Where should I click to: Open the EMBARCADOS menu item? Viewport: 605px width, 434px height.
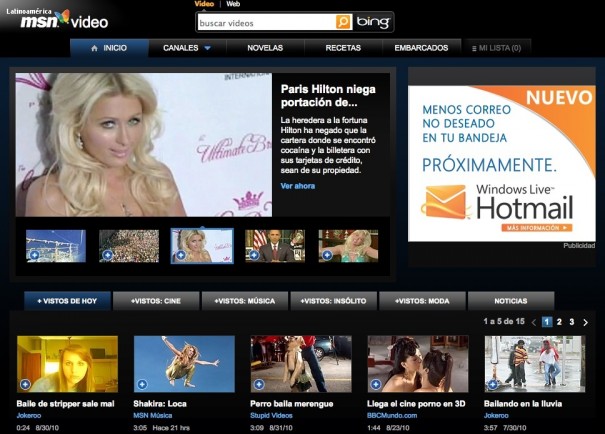(x=421, y=48)
